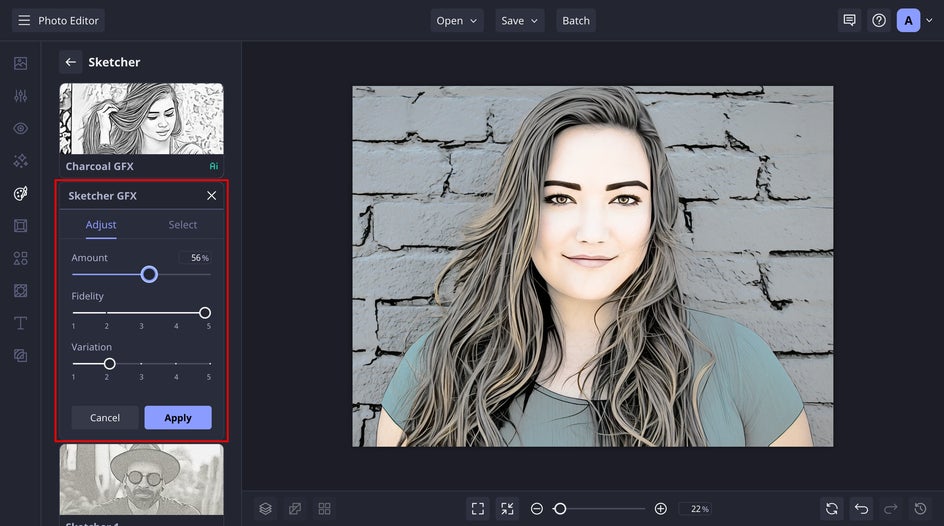This screenshot has height=526, width=944.
Task: Open the Effects sparkle icon
Action: click(20, 161)
